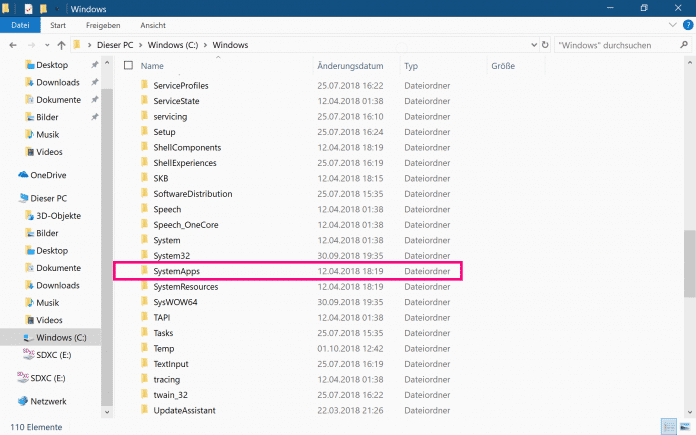Select the 3D-Objekte folder icon
The width and height of the screenshot is (696, 435).
point(27,215)
